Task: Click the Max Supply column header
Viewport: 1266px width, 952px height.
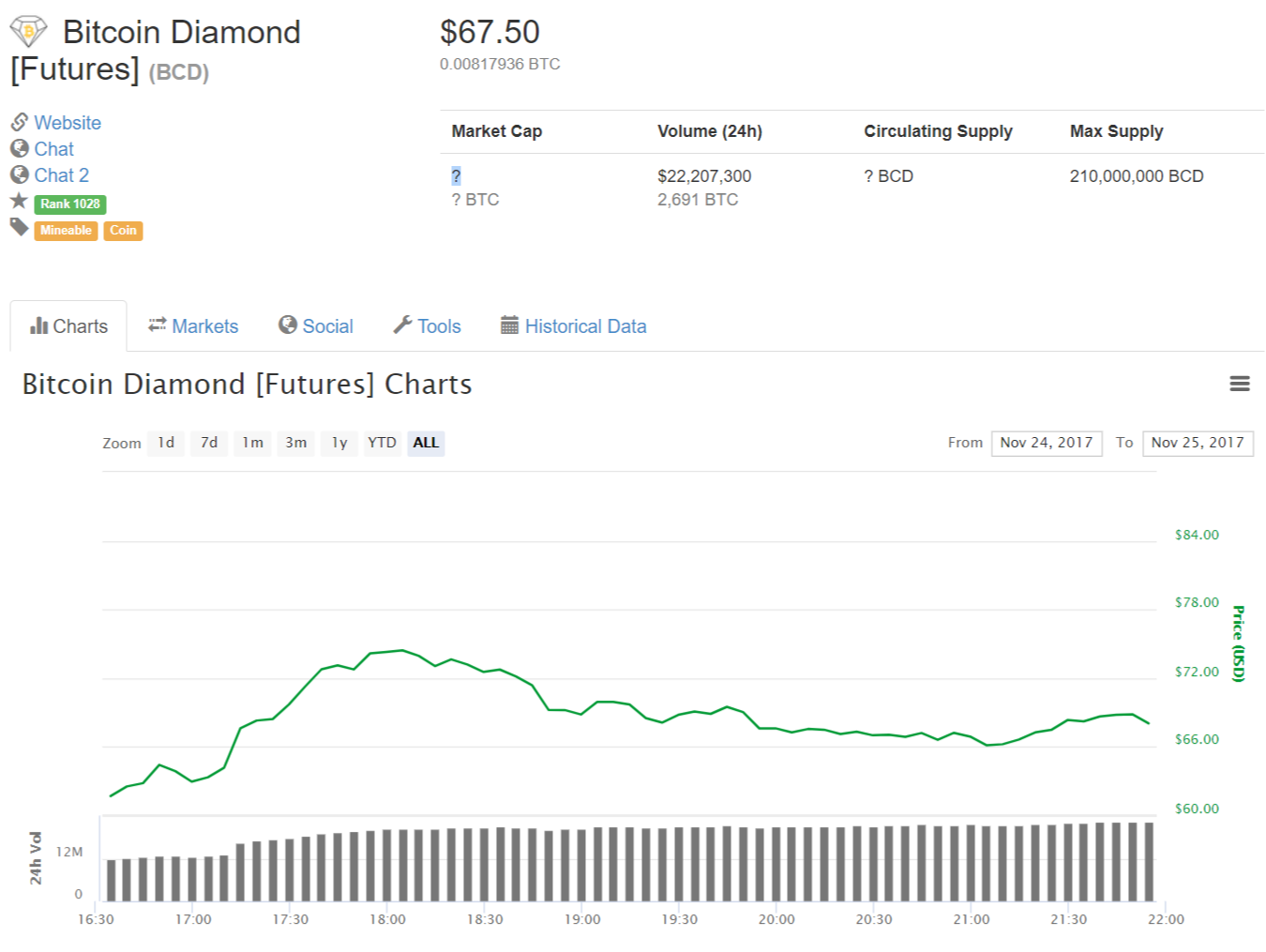Action: pyautogui.click(x=1117, y=131)
